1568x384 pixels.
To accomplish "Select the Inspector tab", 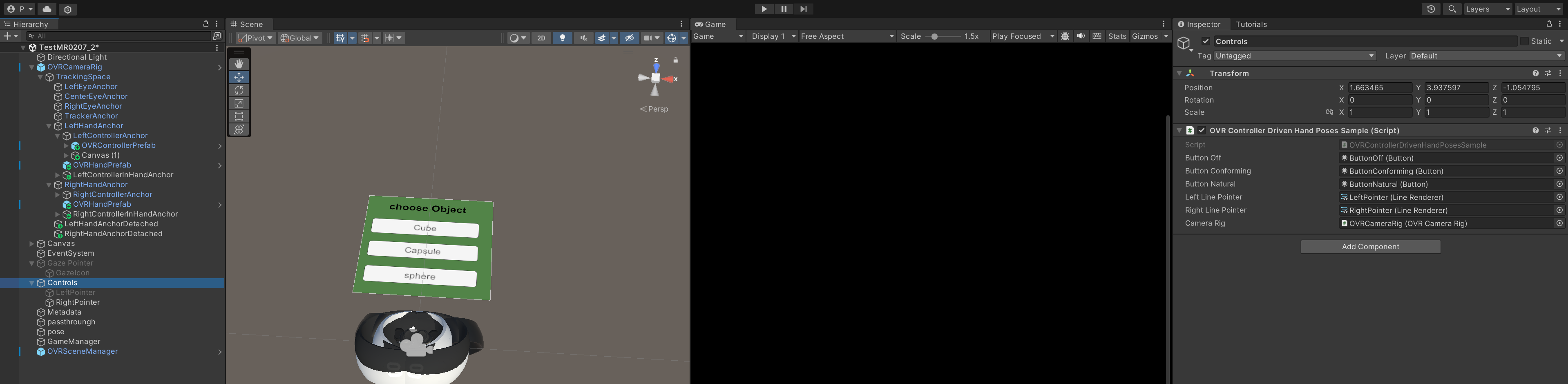I will tap(1200, 25).
